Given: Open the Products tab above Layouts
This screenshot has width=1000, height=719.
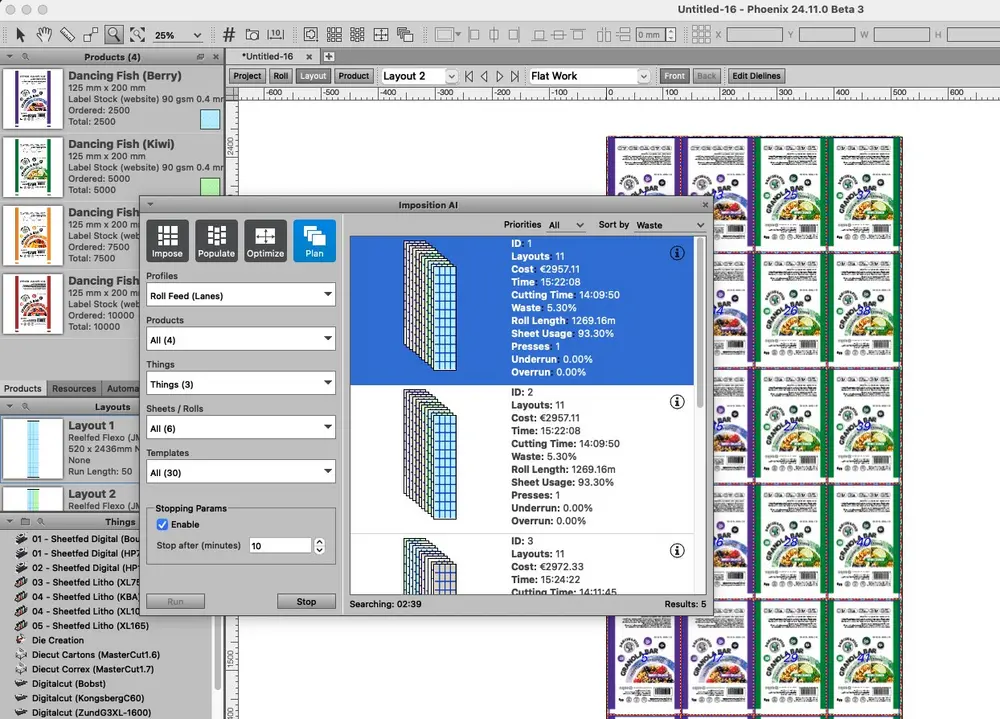Looking at the screenshot, I should point(22,389).
